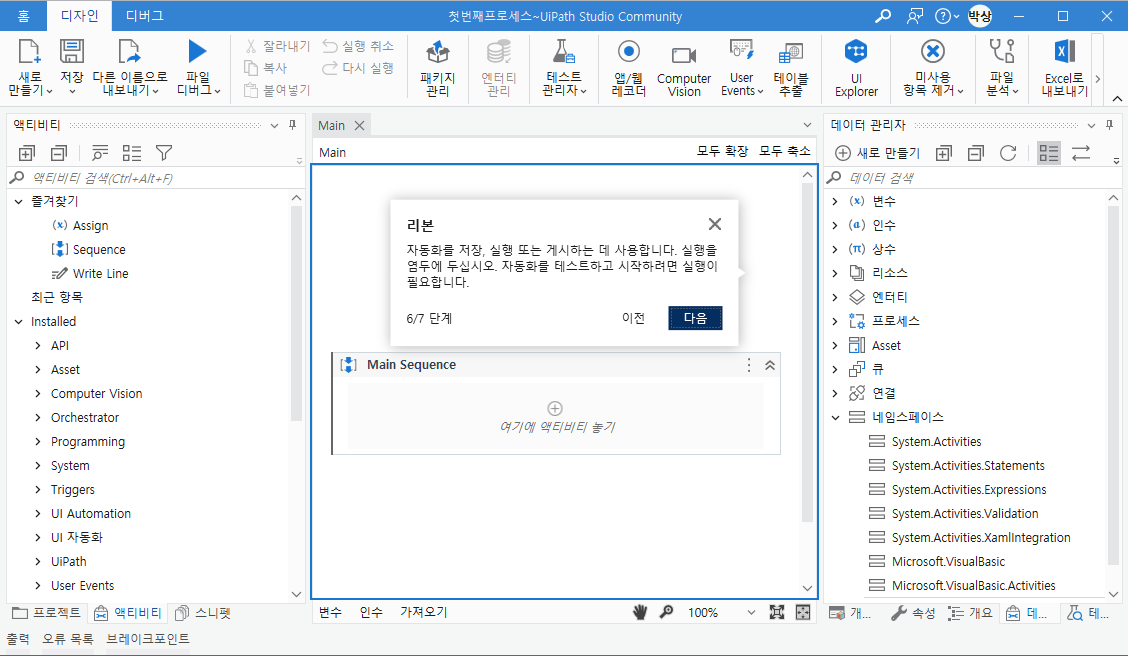1128x656 pixels.
Task: Click the 저장 (Save) ribbon icon
Action: click(71, 52)
